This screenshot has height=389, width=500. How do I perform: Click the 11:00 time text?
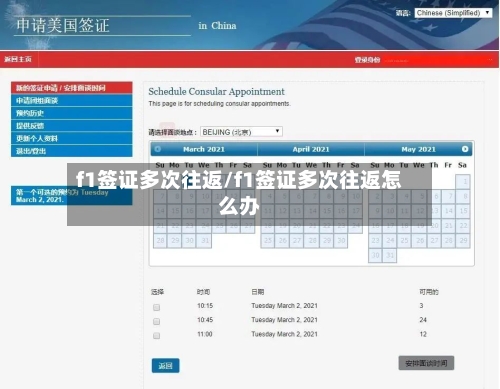[205, 334]
